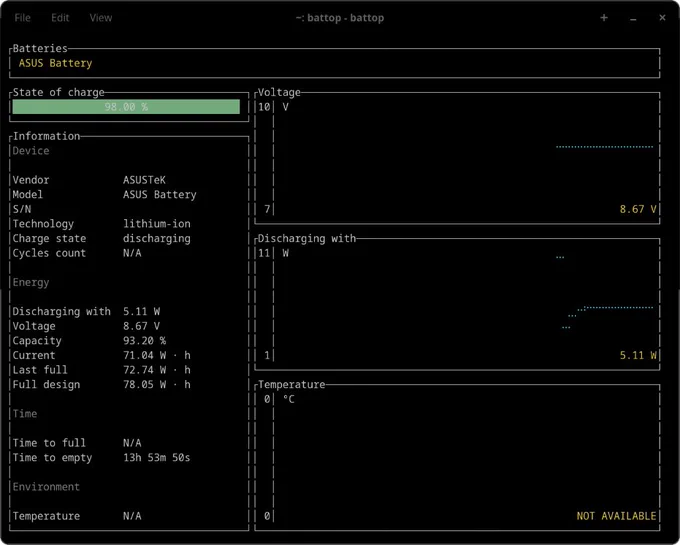Viewport: 680px width, 545px height.
Task: Click the 98.00 % charge progress bar
Action: click(126, 107)
